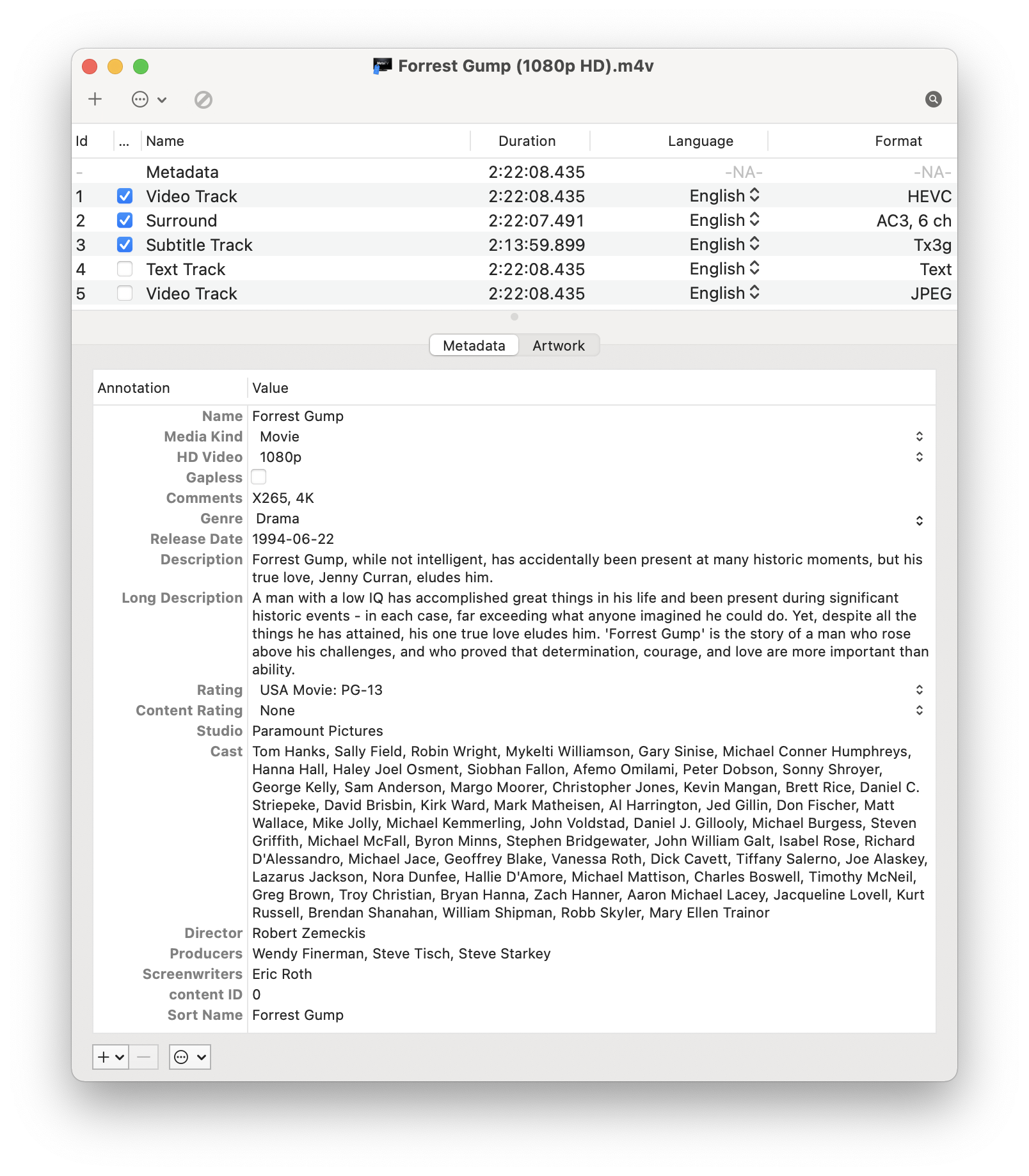Click the add track plus icon in toolbar

pyautogui.click(x=95, y=99)
